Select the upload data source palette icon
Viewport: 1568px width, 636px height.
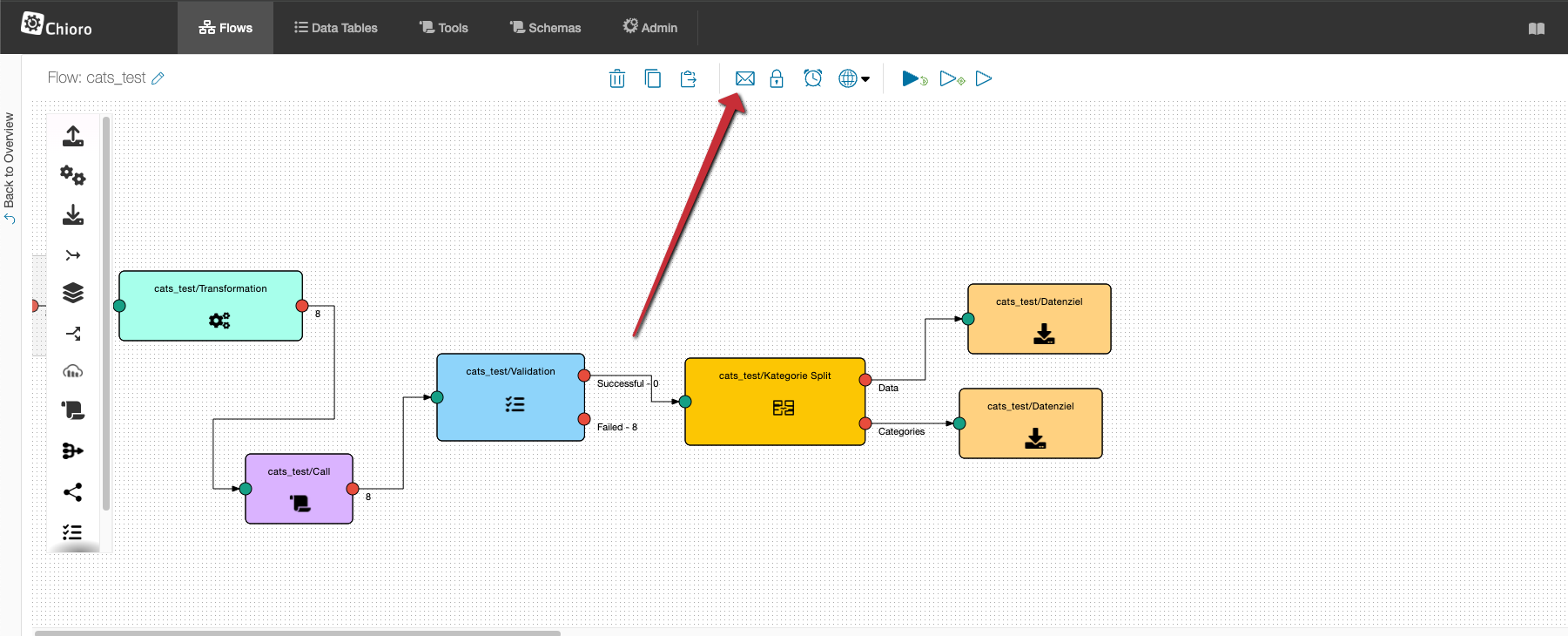point(73,136)
